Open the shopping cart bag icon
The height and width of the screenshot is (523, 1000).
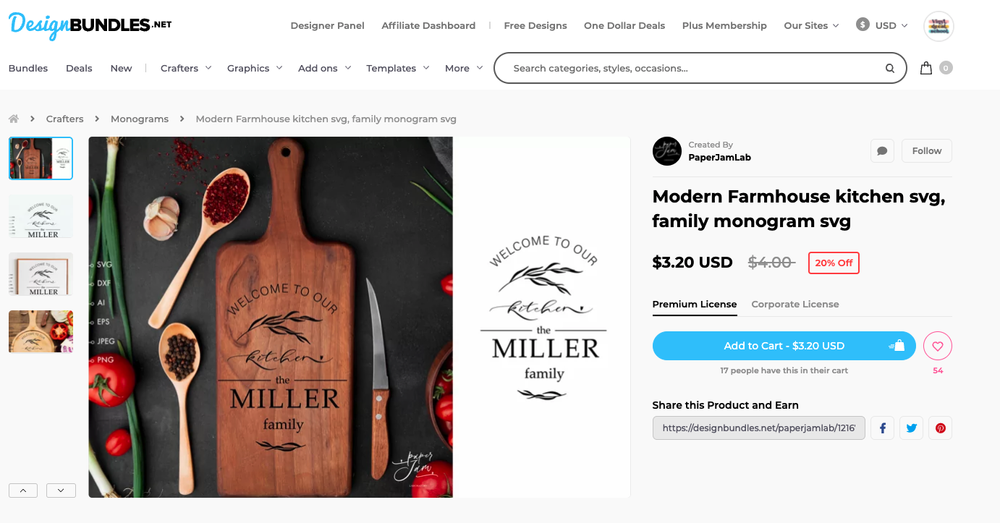pyautogui.click(x=926, y=68)
